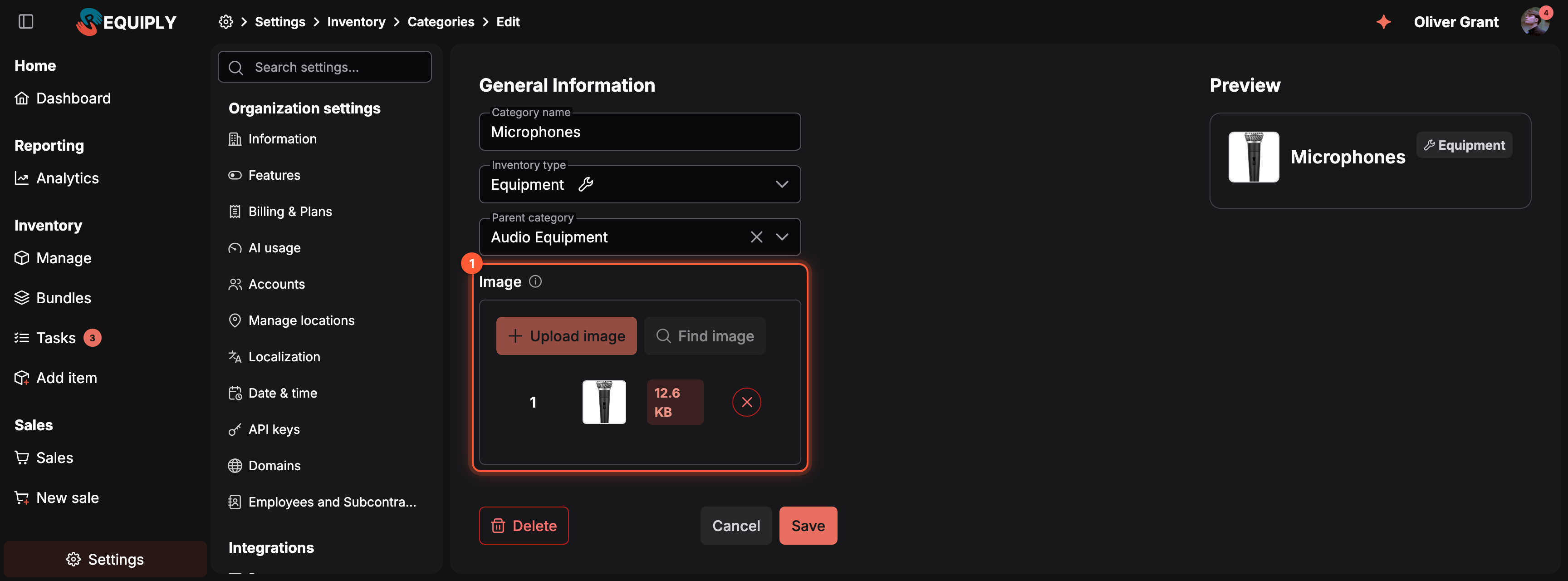Save the category changes
This screenshot has width=1568, height=581.
(x=808, y=526)
